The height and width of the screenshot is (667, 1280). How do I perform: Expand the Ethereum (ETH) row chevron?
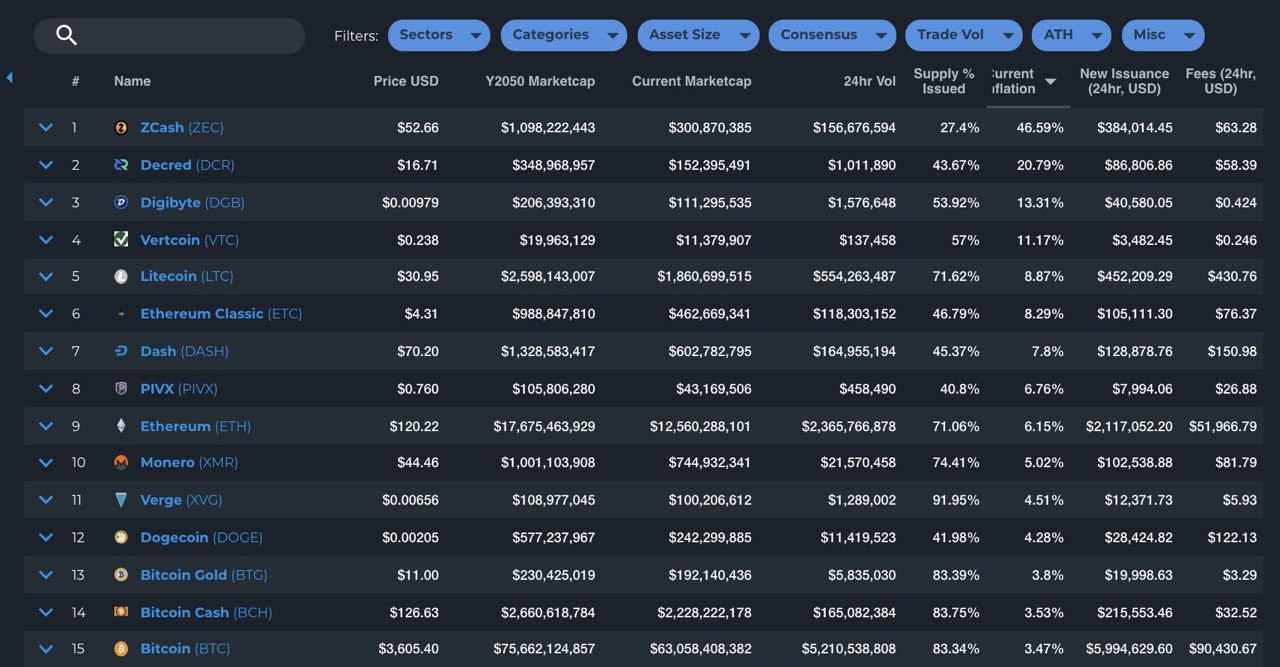45,425
